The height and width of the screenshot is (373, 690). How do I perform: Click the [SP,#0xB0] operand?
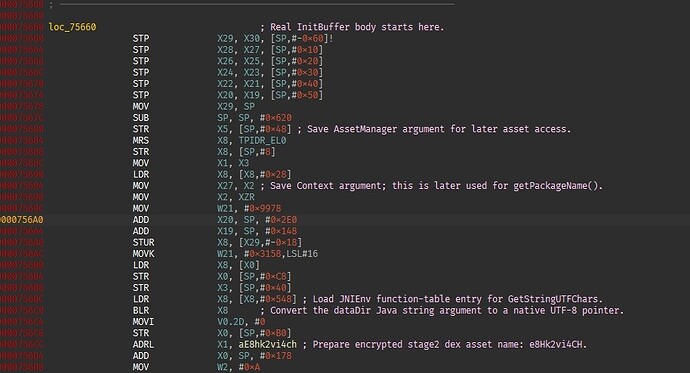(x=265, y=333)
